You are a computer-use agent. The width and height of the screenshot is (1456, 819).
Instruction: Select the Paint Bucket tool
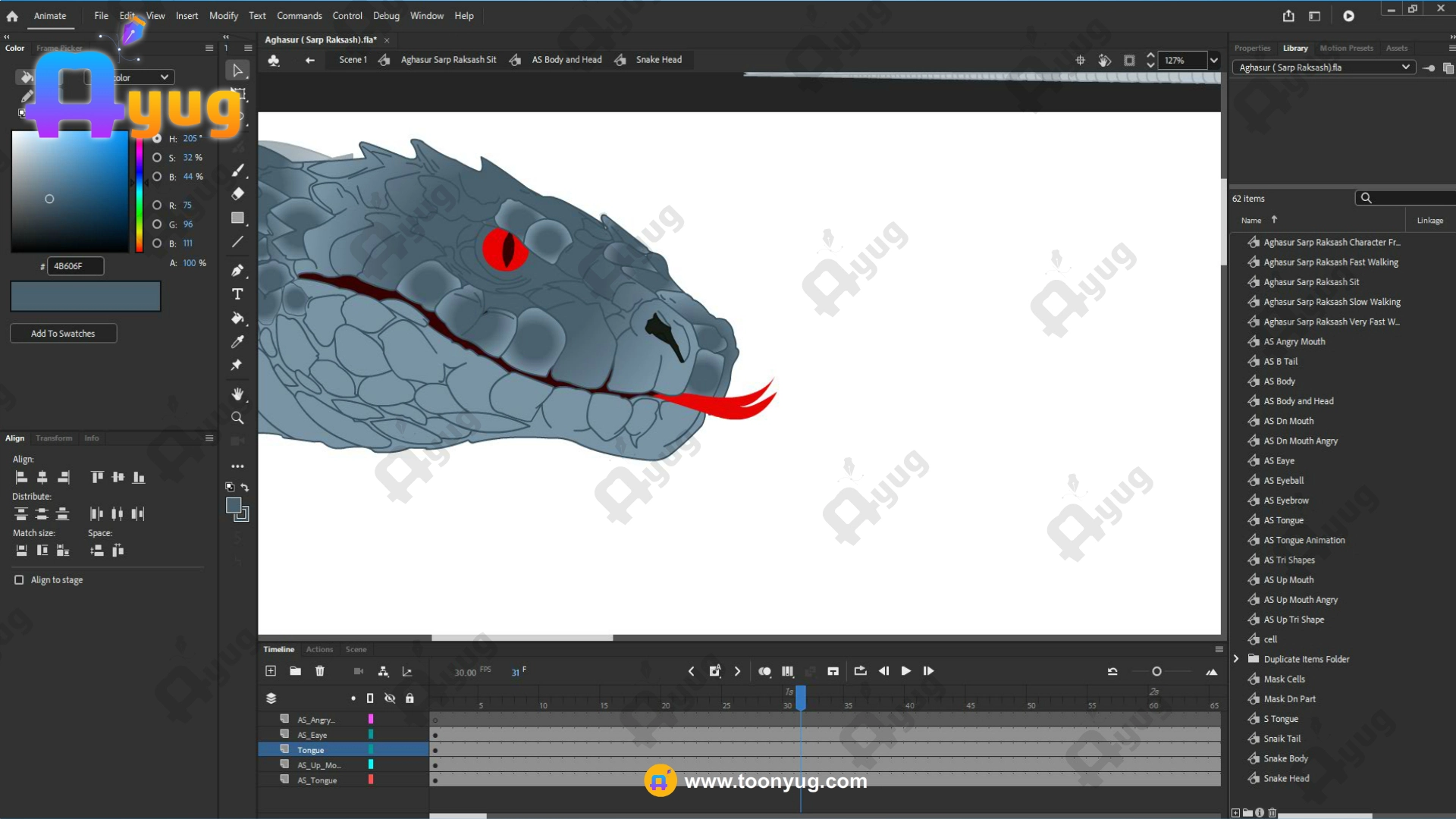point(237,318)
